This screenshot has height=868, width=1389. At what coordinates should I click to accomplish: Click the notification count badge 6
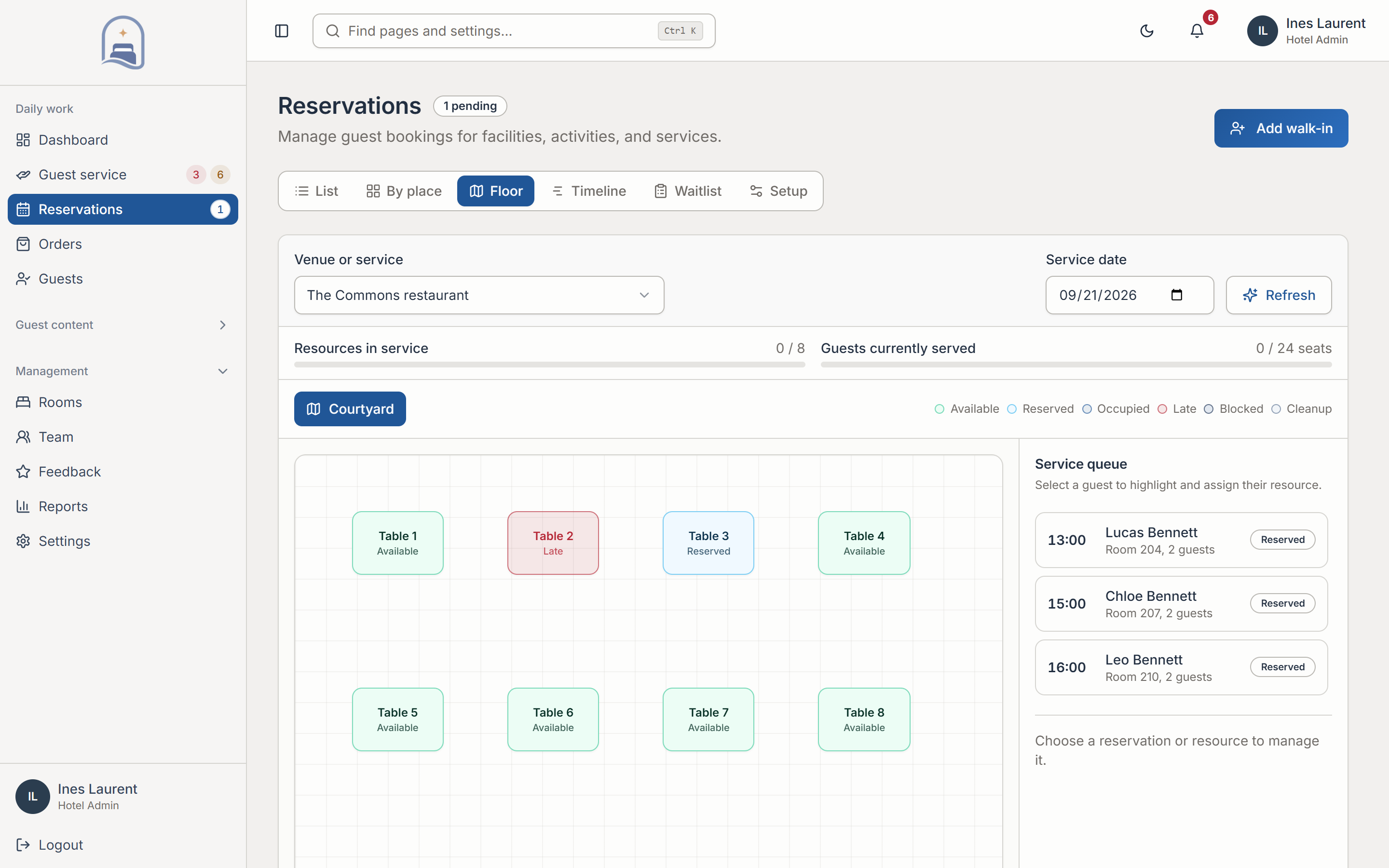pos(1211,17)
